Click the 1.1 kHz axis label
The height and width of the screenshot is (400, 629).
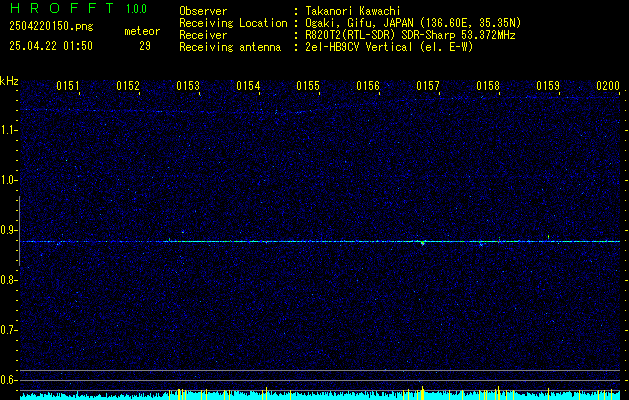8,130
